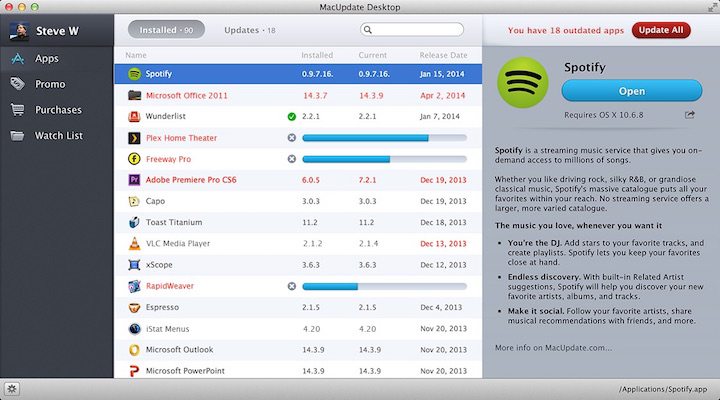Sort by the Installed column header
720x400 pixels.
click(x=317, y=55)
